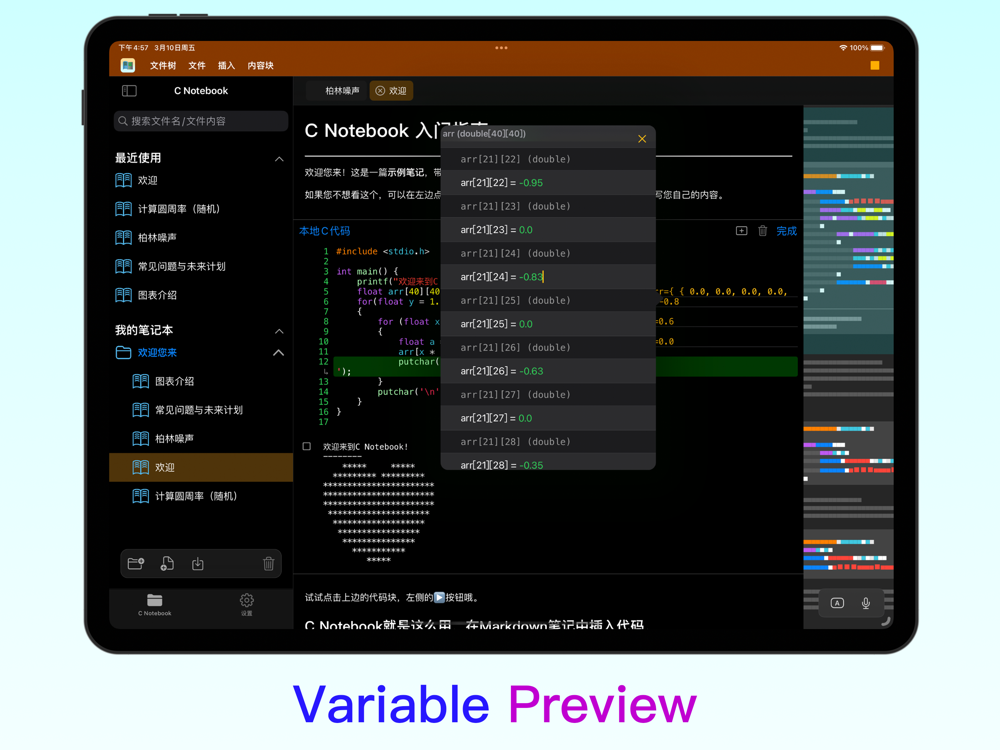Click the orange square in top right
Screen dimensions: 1000x750
coord(874,66)
